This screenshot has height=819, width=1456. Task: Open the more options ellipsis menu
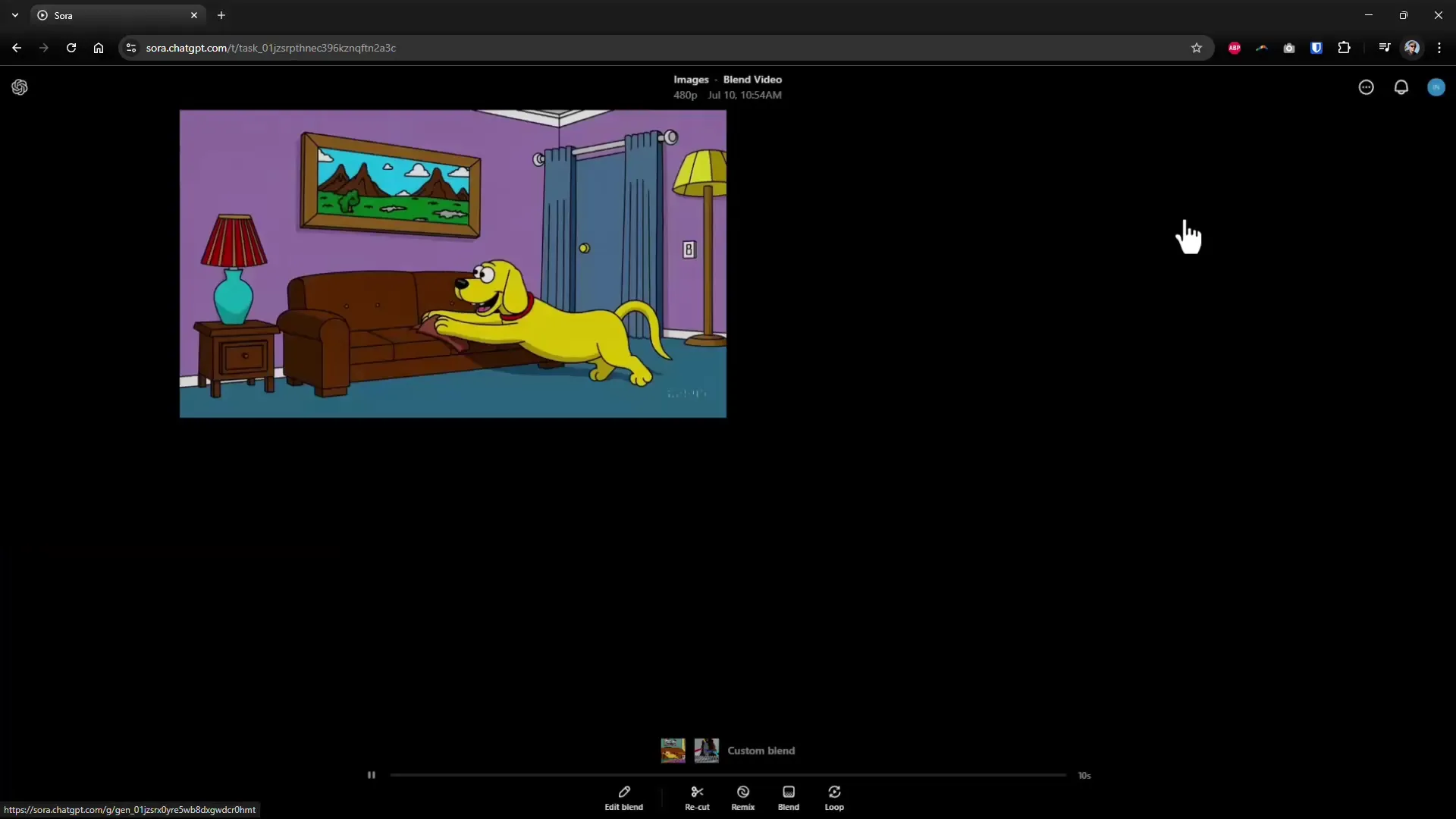[1367, 87]
